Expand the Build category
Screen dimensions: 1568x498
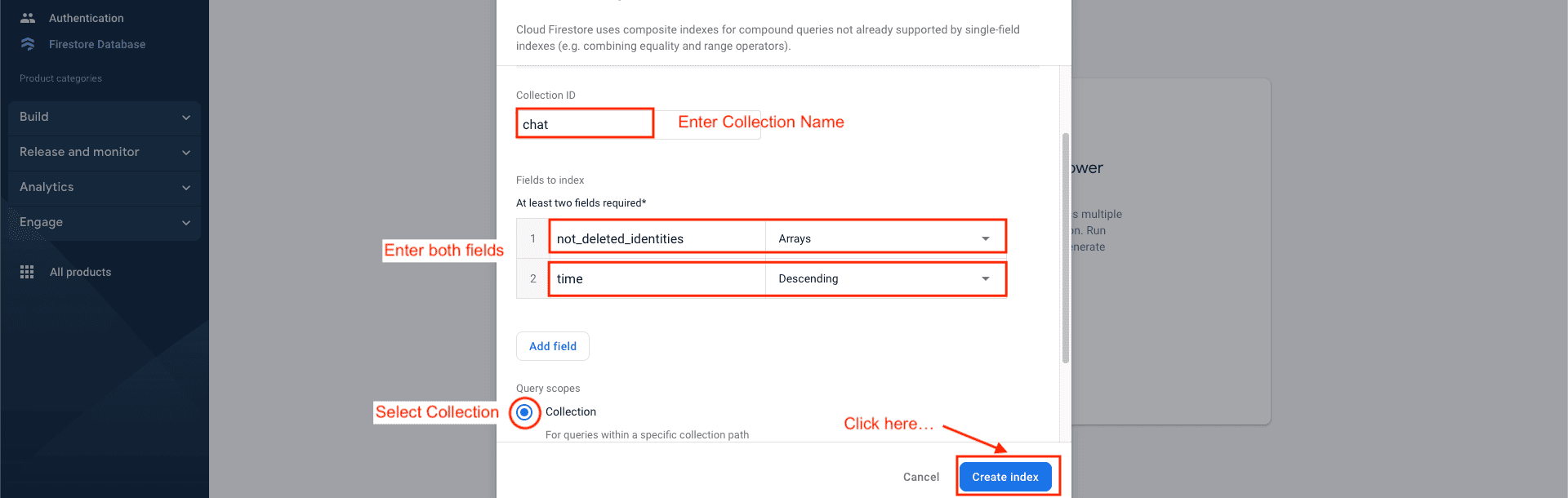105,118
